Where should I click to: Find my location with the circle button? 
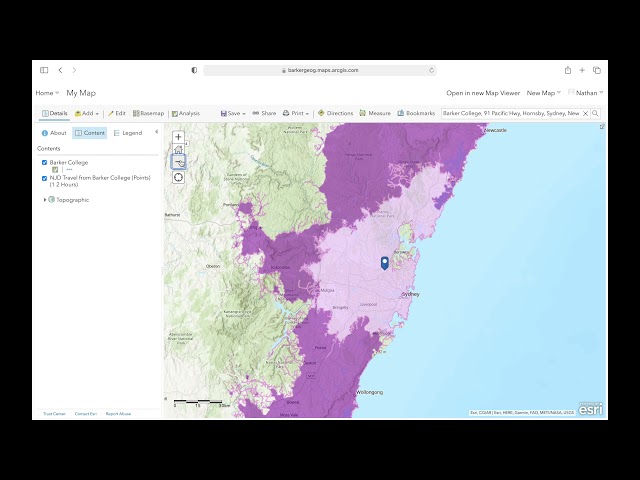(178, 178)
